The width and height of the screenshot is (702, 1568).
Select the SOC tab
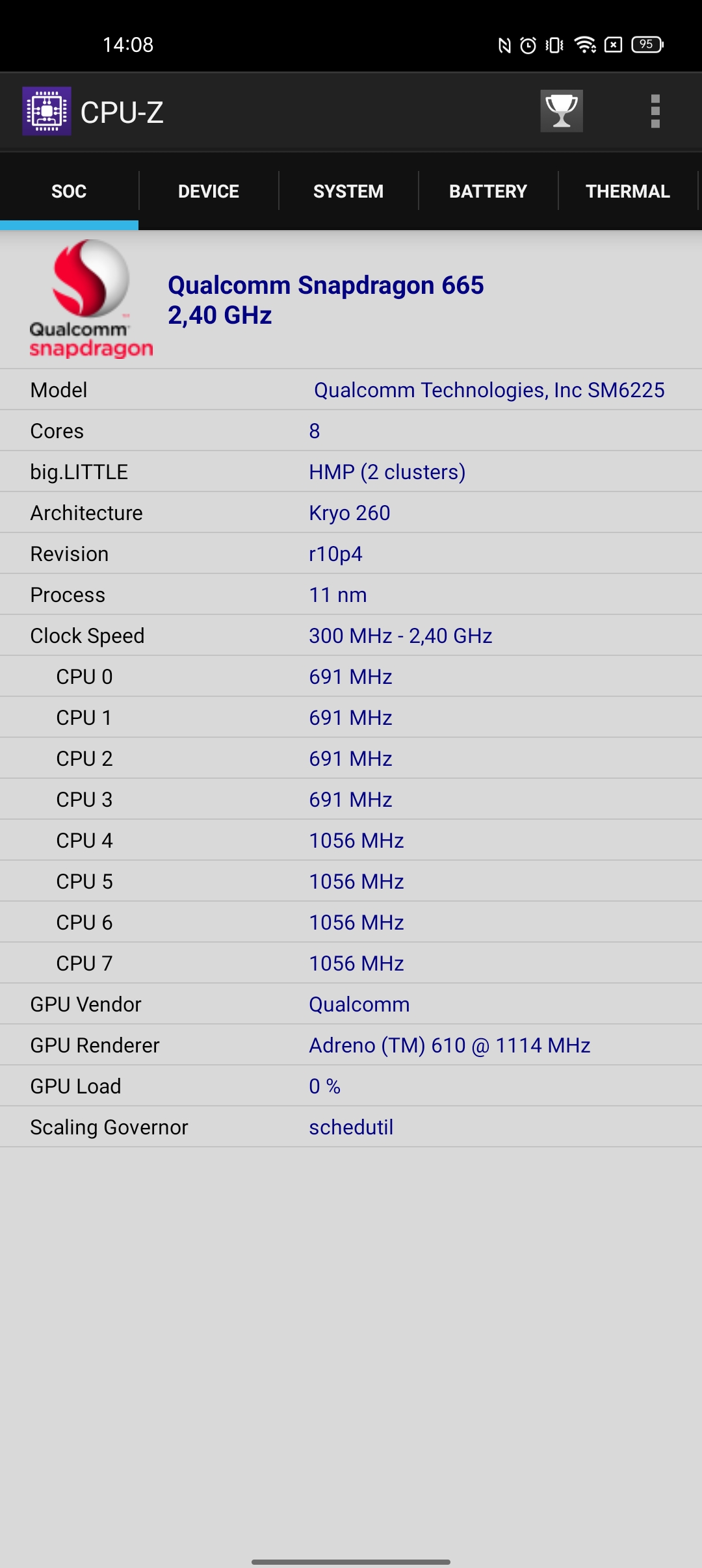click(69, 191)
